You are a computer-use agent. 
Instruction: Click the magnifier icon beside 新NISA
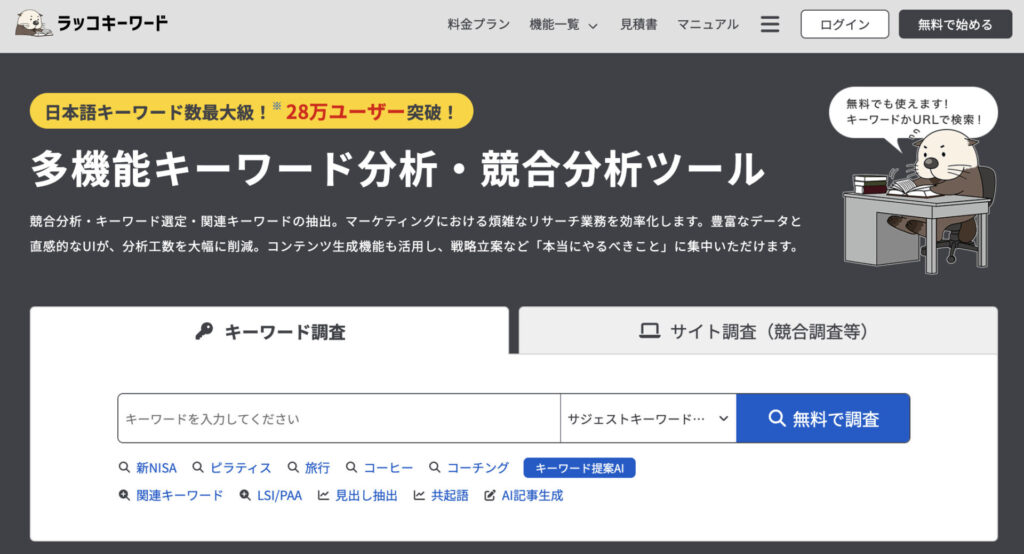[x=124, y=468]
